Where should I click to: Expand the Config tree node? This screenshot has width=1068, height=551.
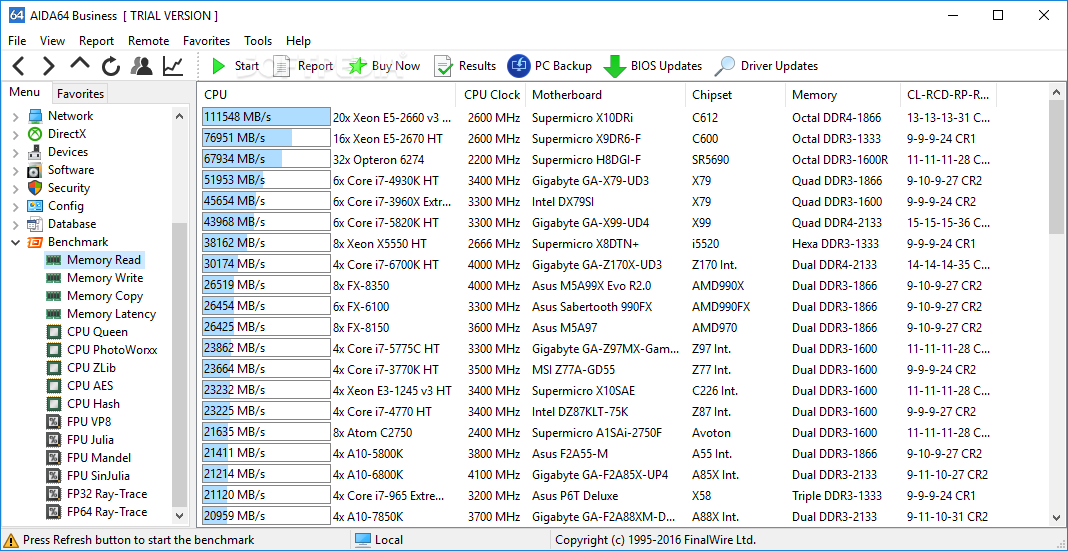(x=16, y=206)
